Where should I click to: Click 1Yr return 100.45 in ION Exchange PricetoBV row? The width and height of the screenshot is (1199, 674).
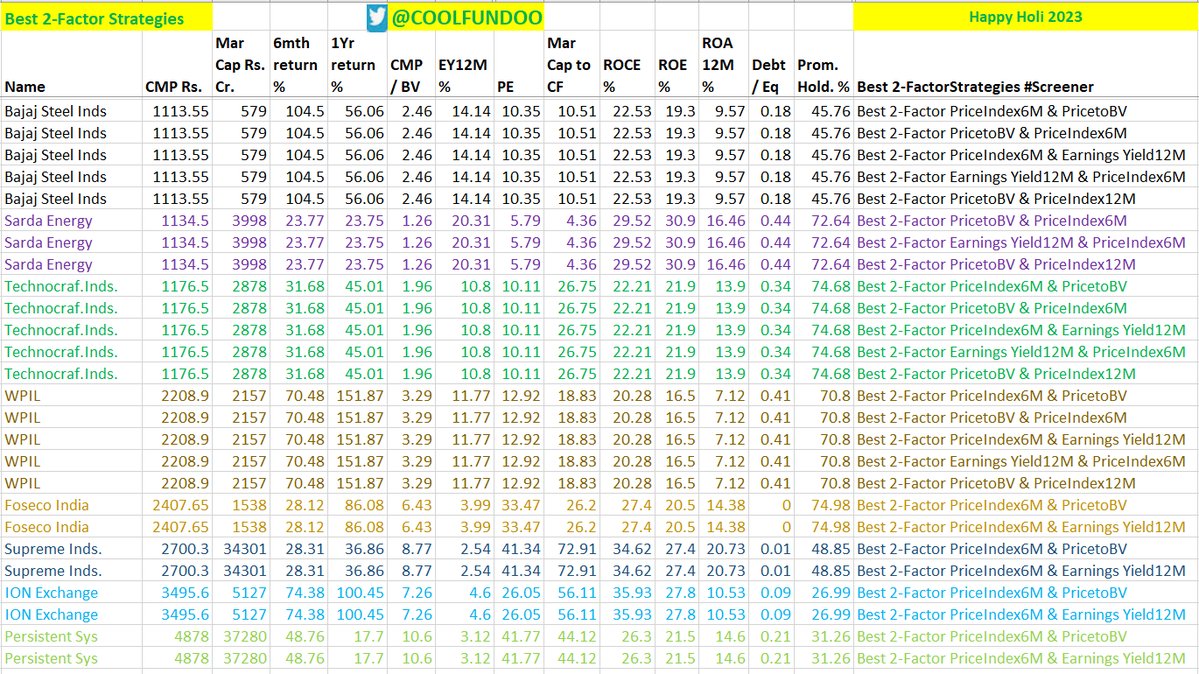click(359, 592)
